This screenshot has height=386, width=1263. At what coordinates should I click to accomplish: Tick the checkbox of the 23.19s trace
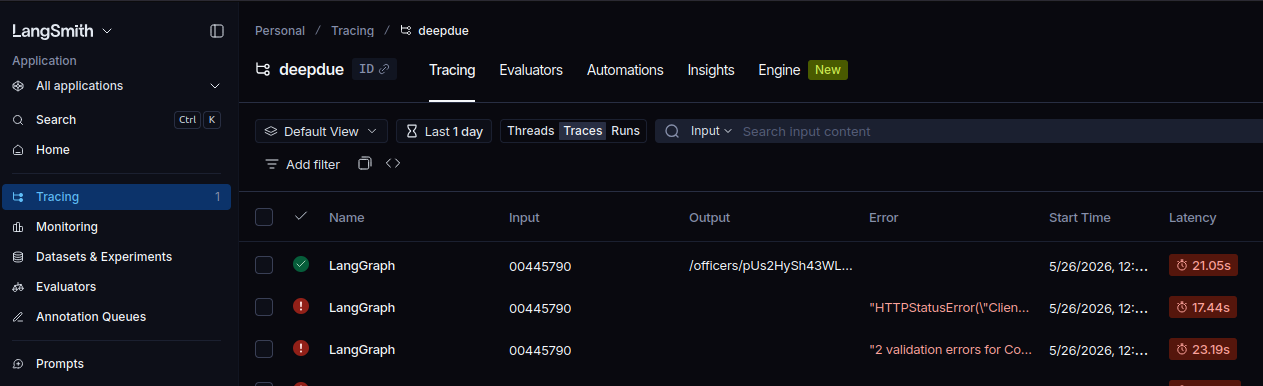[264, 349]
